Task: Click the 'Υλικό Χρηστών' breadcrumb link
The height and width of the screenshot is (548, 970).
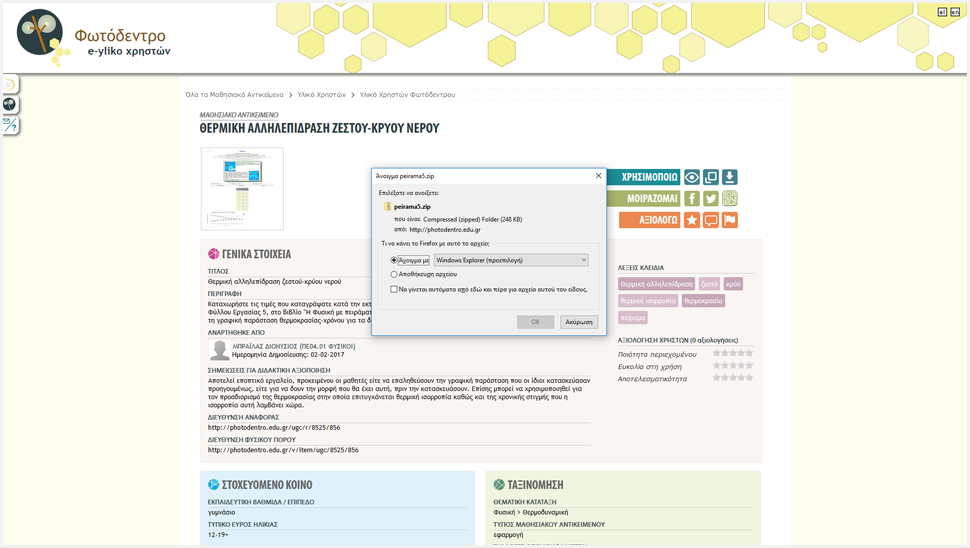Action: click(321, 95)
